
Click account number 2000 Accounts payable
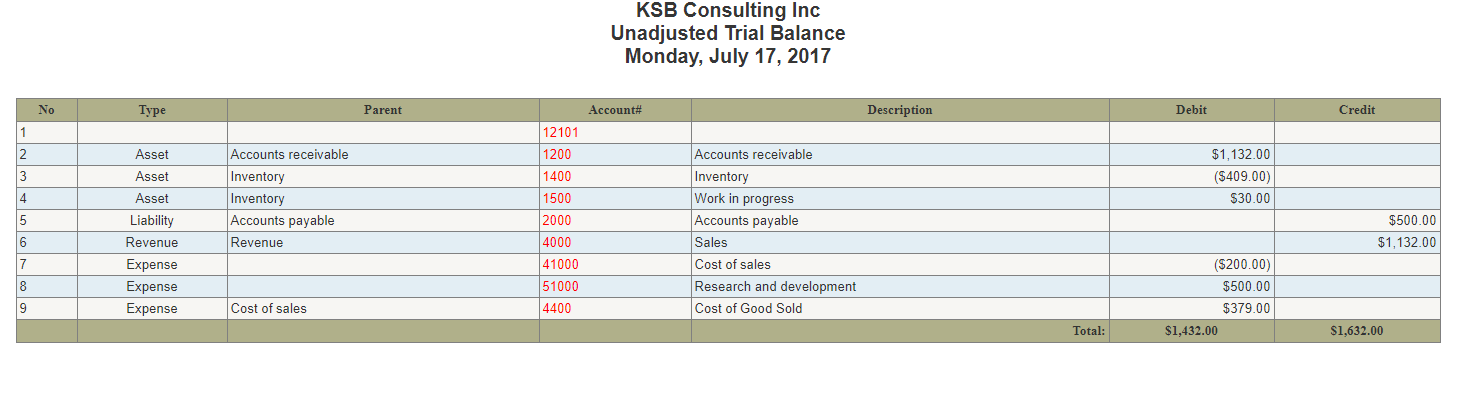click(x=557, y=221)
